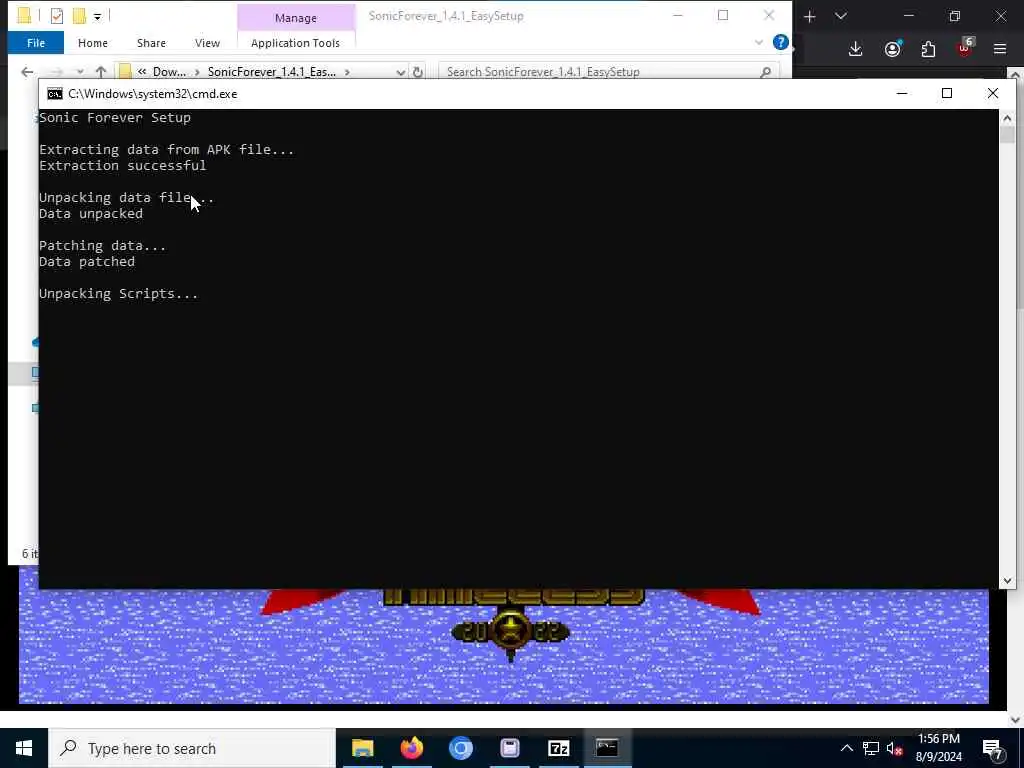This screenshot has width=1024, height=768.
Task: Open File Explorer from taskbar
Action: [x=362, y=748]
